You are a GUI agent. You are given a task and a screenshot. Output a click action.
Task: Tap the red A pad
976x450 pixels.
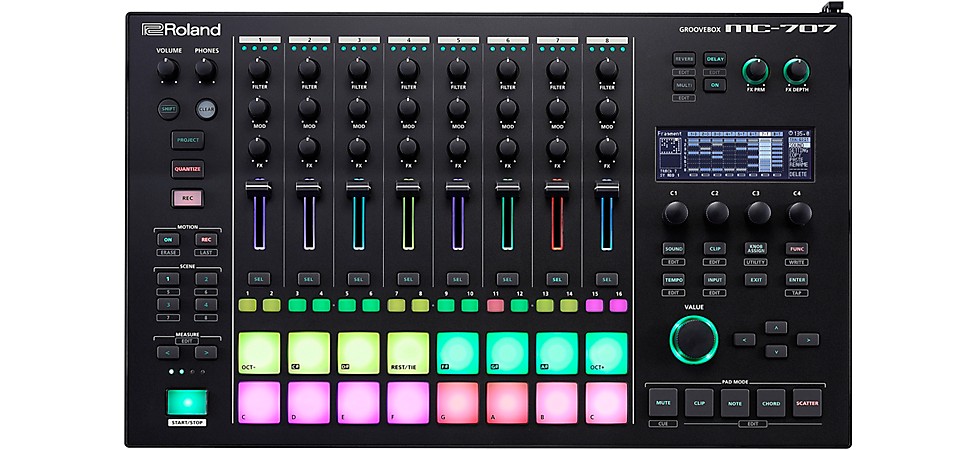[507, 403]
